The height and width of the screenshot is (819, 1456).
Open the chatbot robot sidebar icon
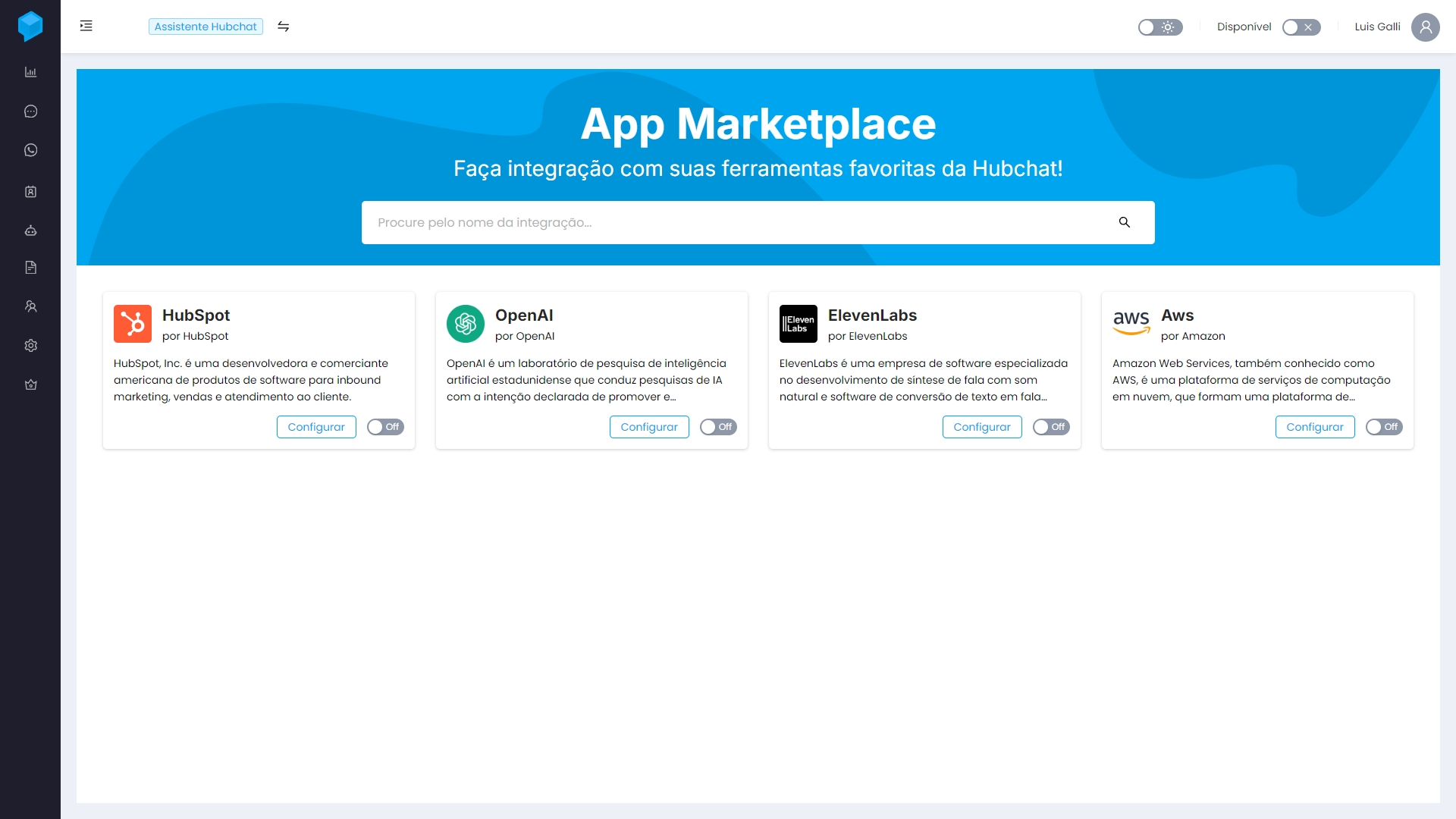click(x=30, y=231)
